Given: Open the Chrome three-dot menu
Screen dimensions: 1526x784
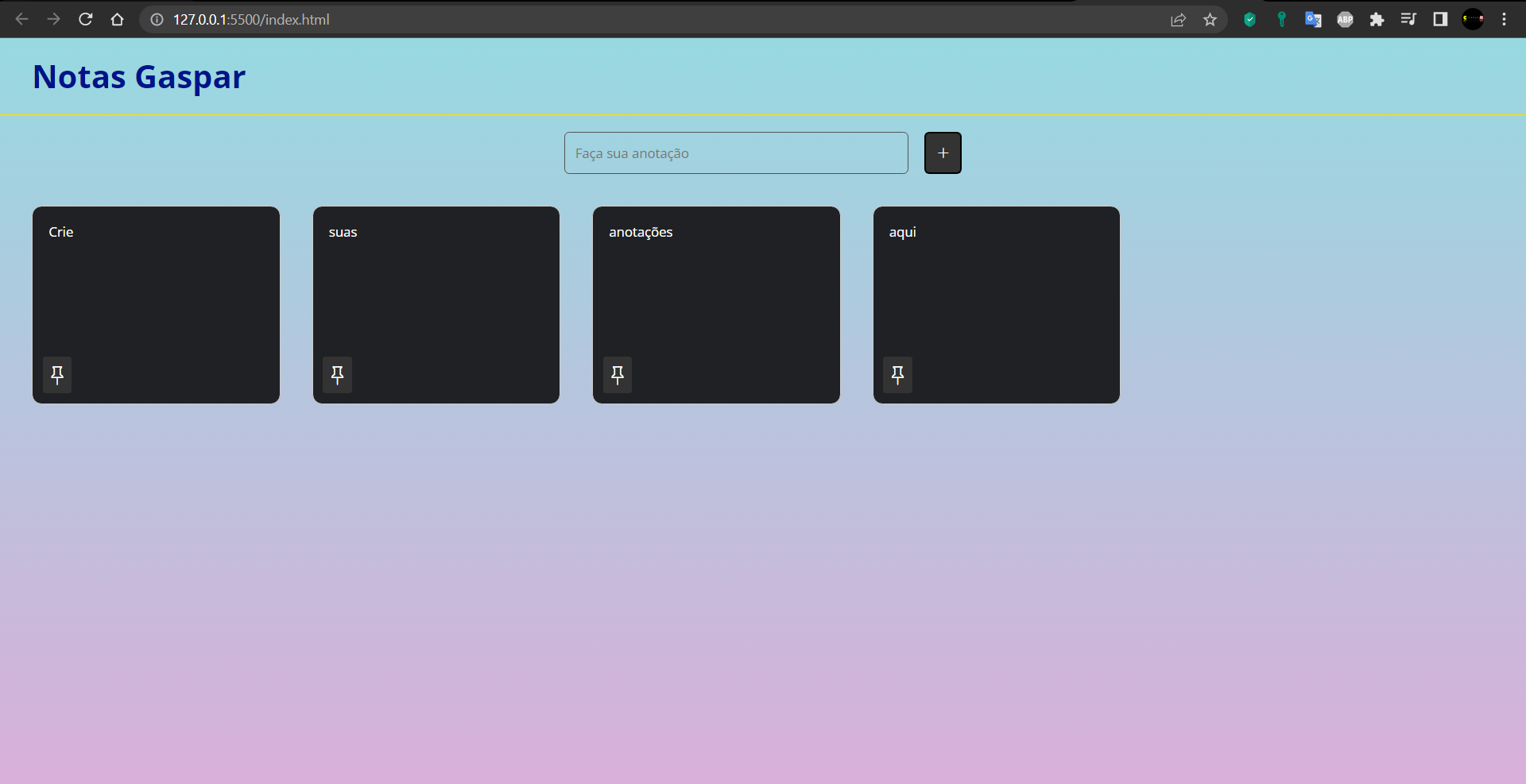Looking at the screenshot, I should pyautogui.click(x=1504, y=19).
